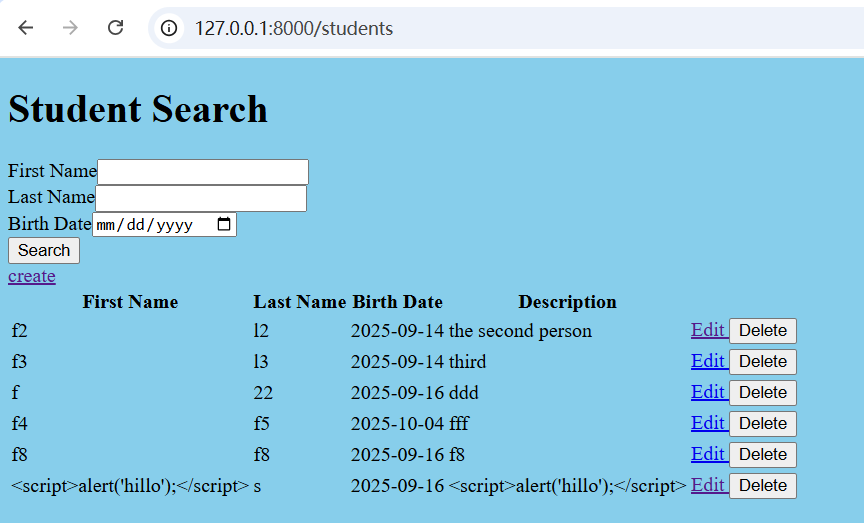864x523 pixels.
Task: Delete the script alert student
Action: tap(763, 486)
